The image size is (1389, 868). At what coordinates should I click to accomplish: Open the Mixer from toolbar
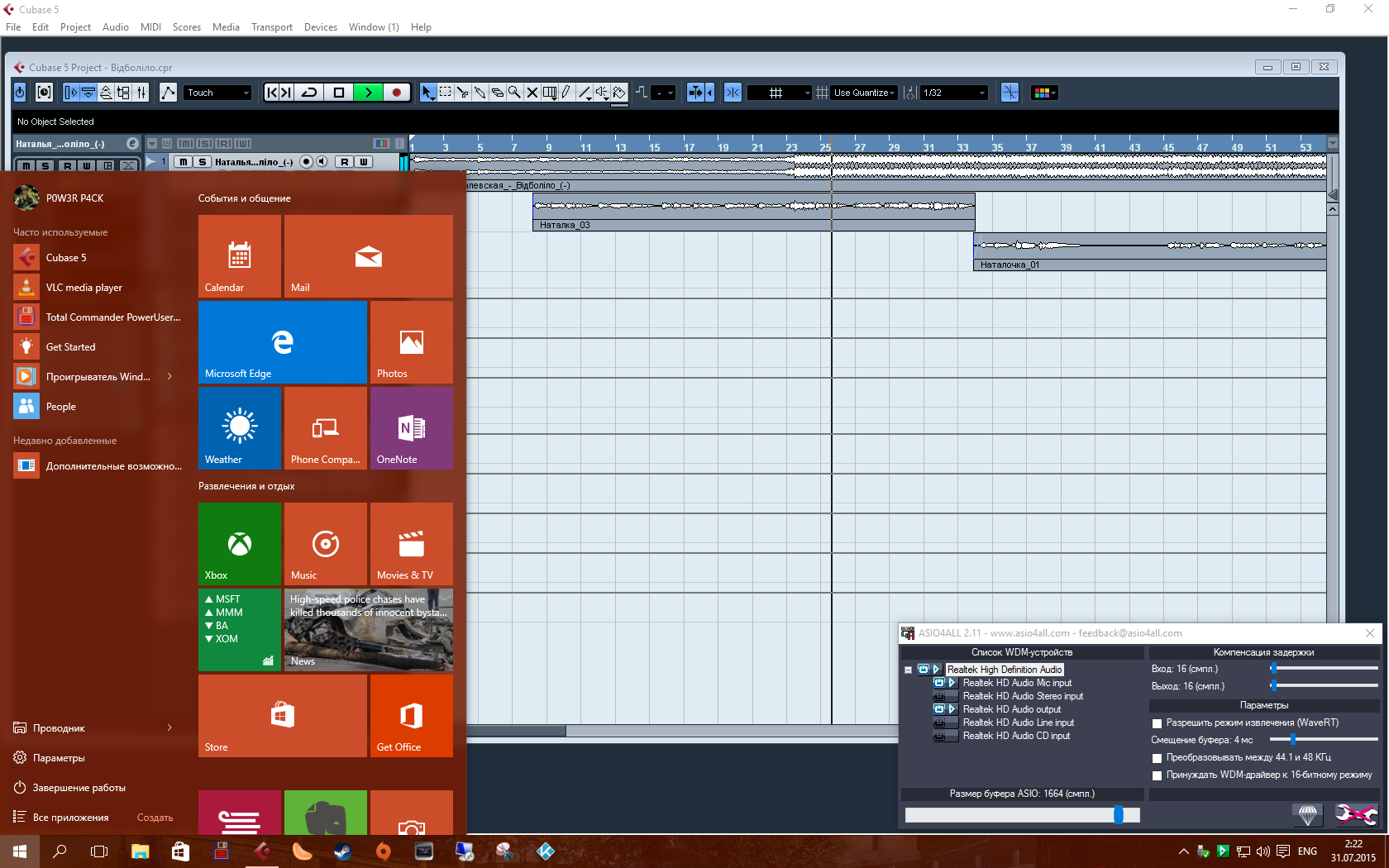coord(141,93)
